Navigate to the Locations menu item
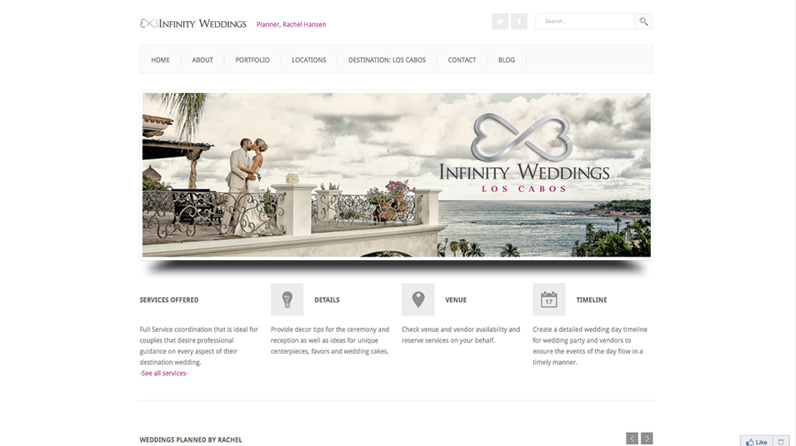796x446 pixels. point(309,60)
